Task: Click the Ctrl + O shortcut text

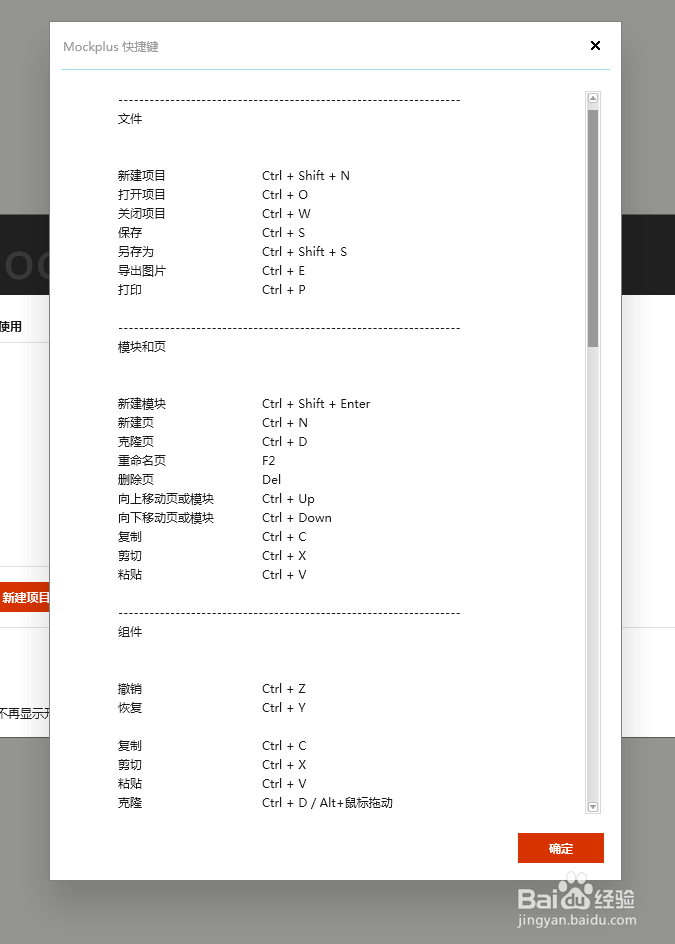Action: pyautogui.click(x=285, y=194)
